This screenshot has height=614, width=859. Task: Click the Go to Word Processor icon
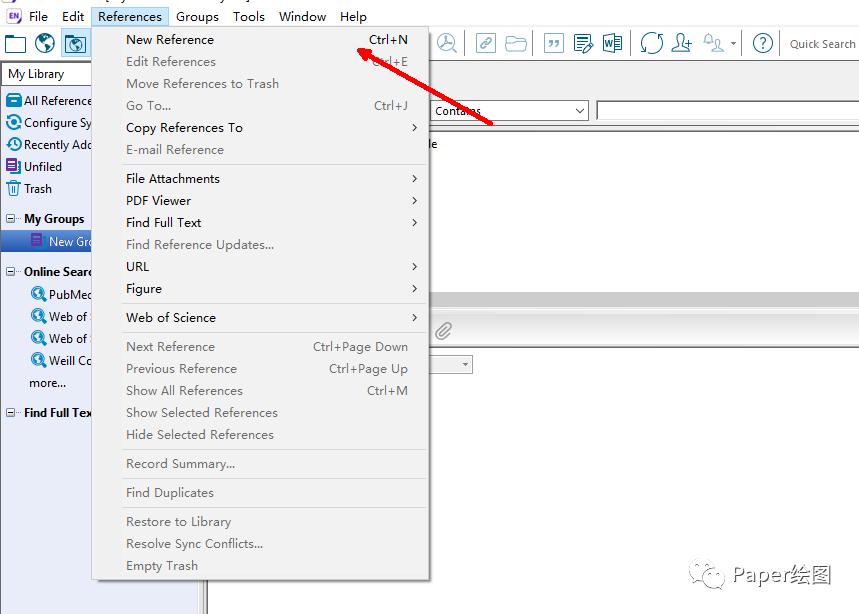[x=612, y=43]
